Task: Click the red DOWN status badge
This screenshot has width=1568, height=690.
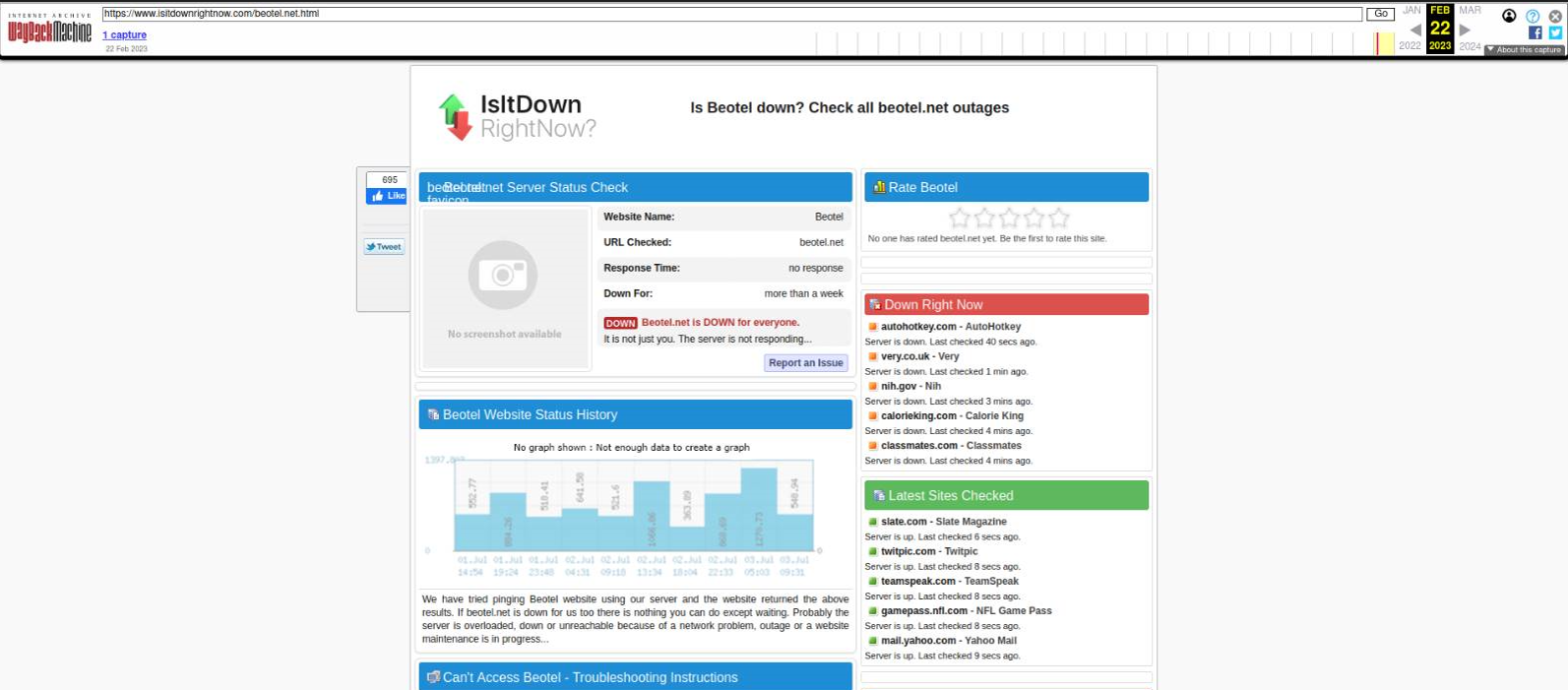Action: point(620,323)
